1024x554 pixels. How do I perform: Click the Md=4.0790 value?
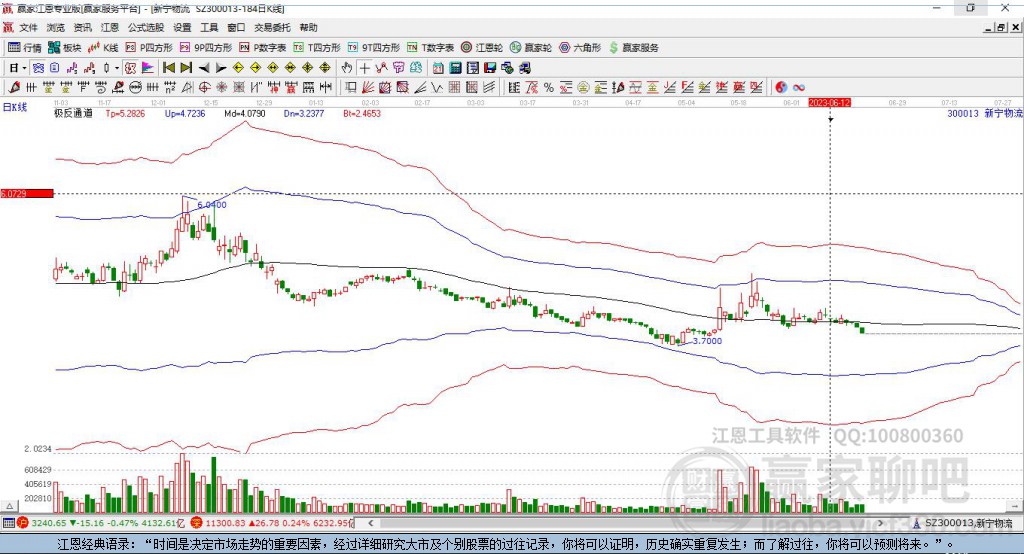pos(245,113)
